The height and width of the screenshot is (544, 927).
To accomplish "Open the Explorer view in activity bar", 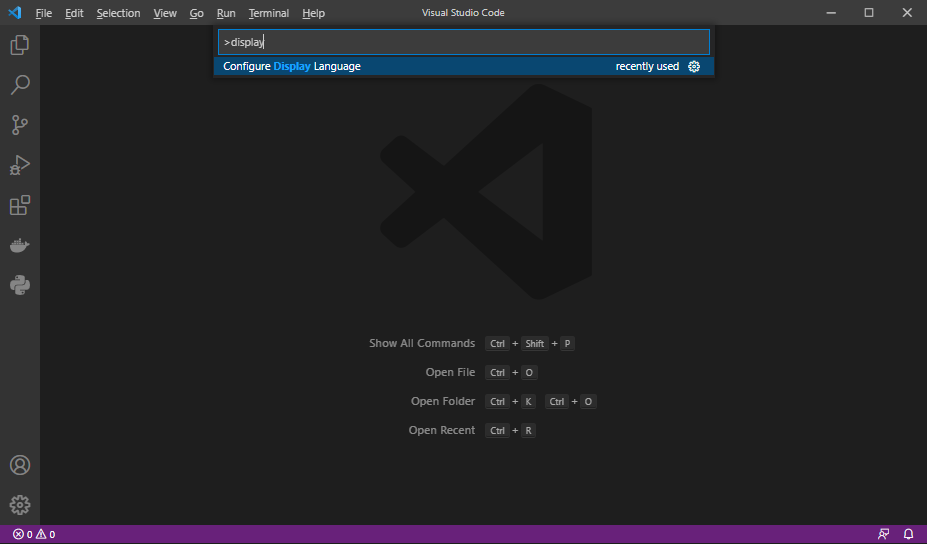I will tap(20, 45).
